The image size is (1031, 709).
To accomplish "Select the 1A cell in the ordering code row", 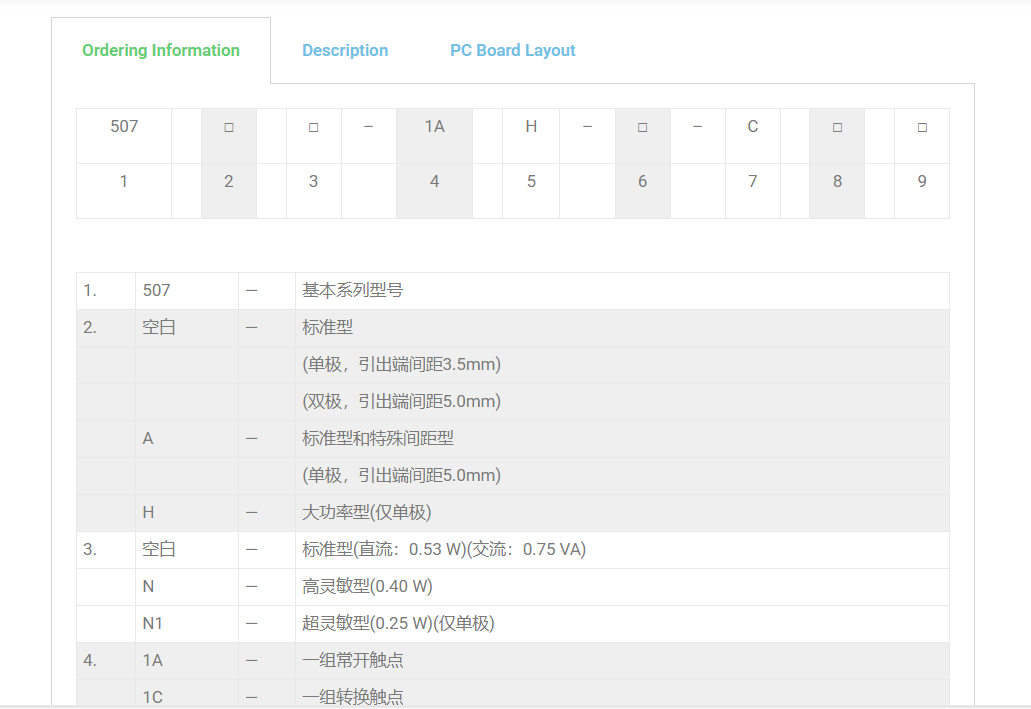I will 434,127.
